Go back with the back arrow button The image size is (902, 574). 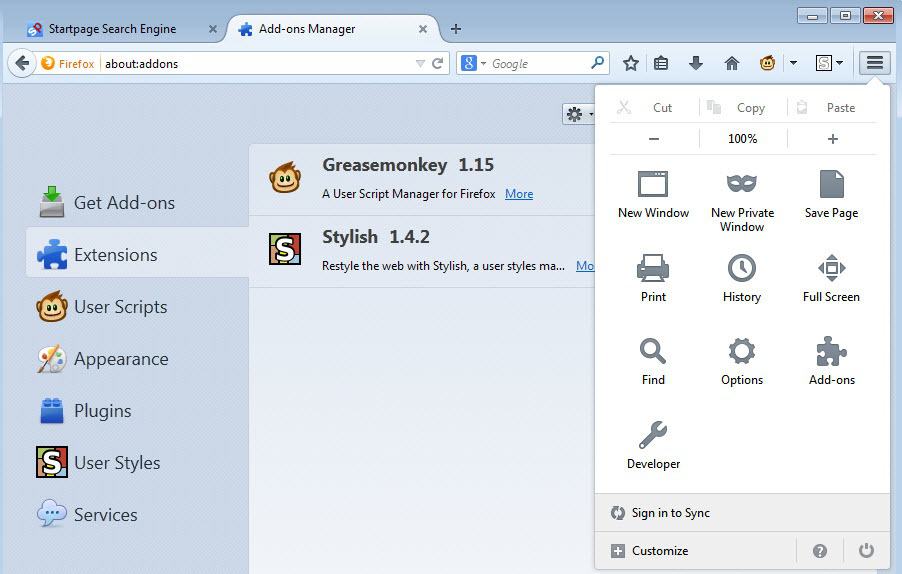point(22,63)
